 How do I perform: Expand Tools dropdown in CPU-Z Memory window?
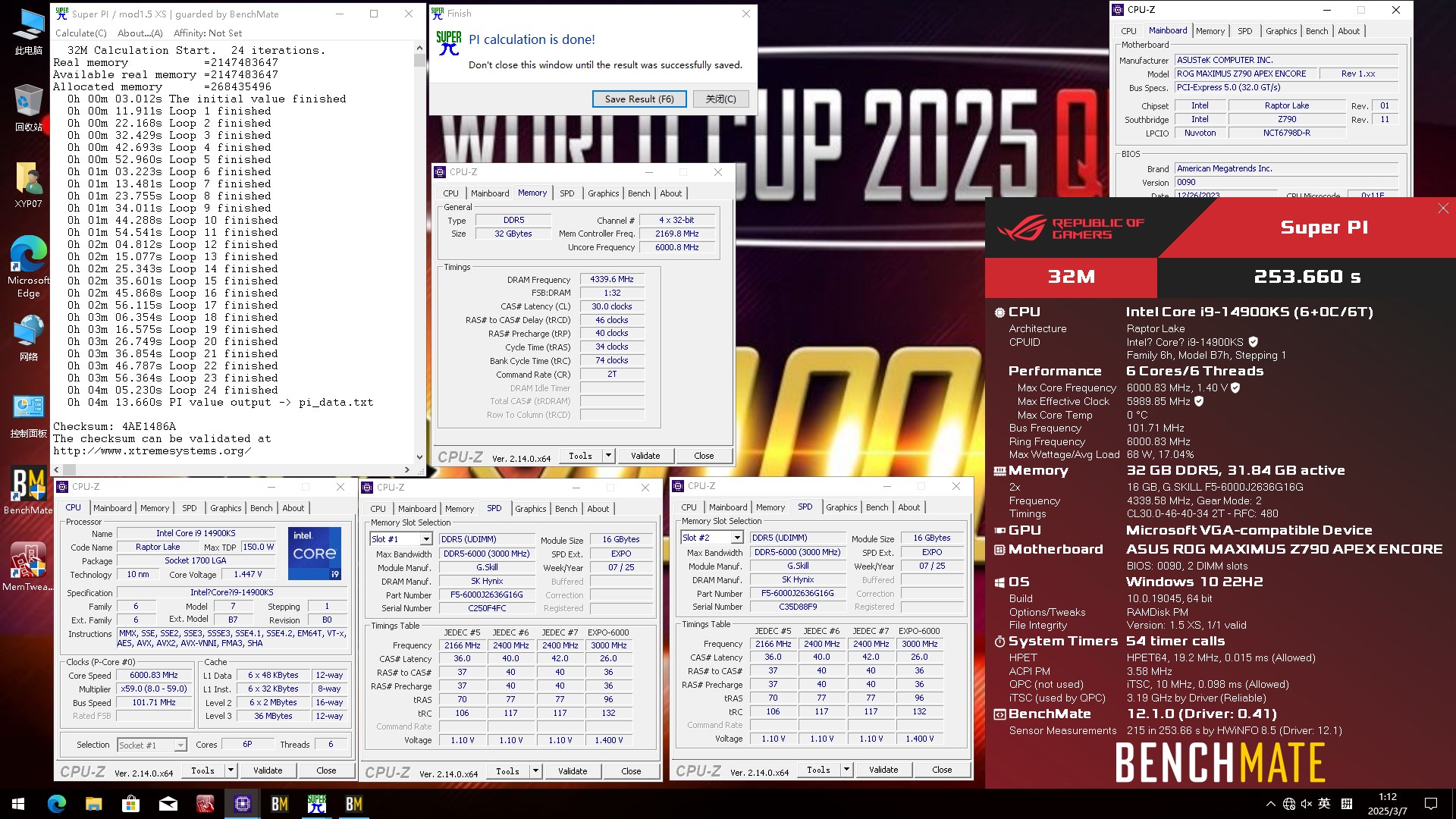click(x=608, y=456)
